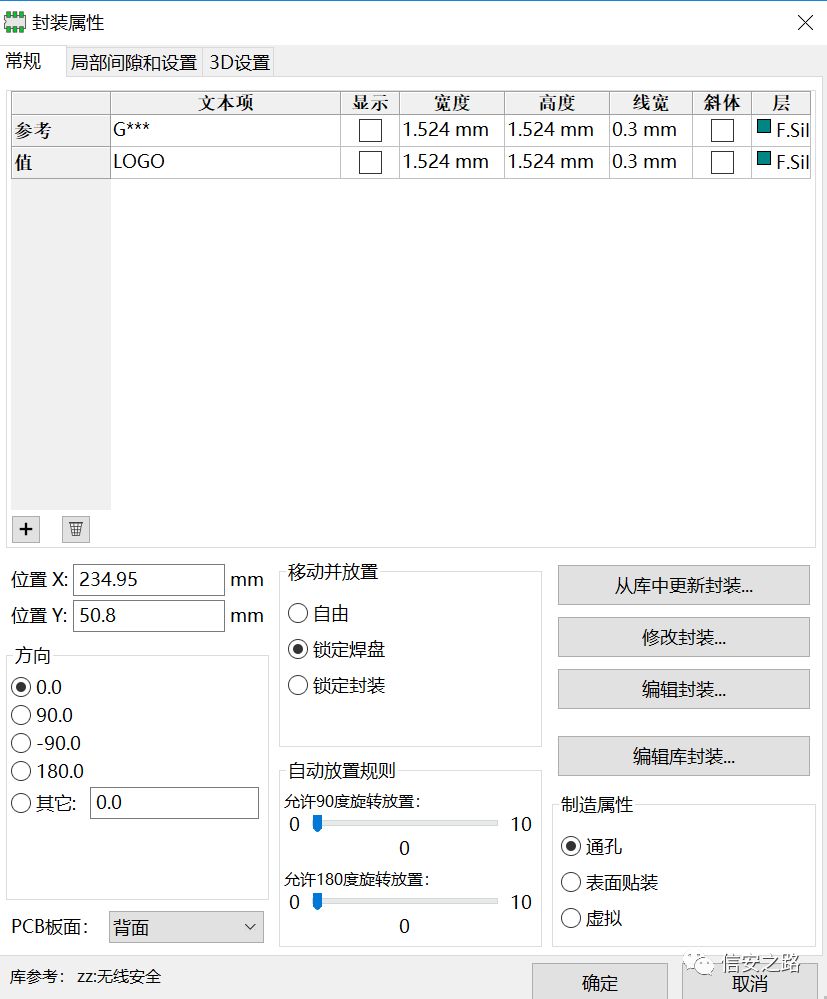
Task: Click the 其它 angle input field
Action: pos(174,803)
